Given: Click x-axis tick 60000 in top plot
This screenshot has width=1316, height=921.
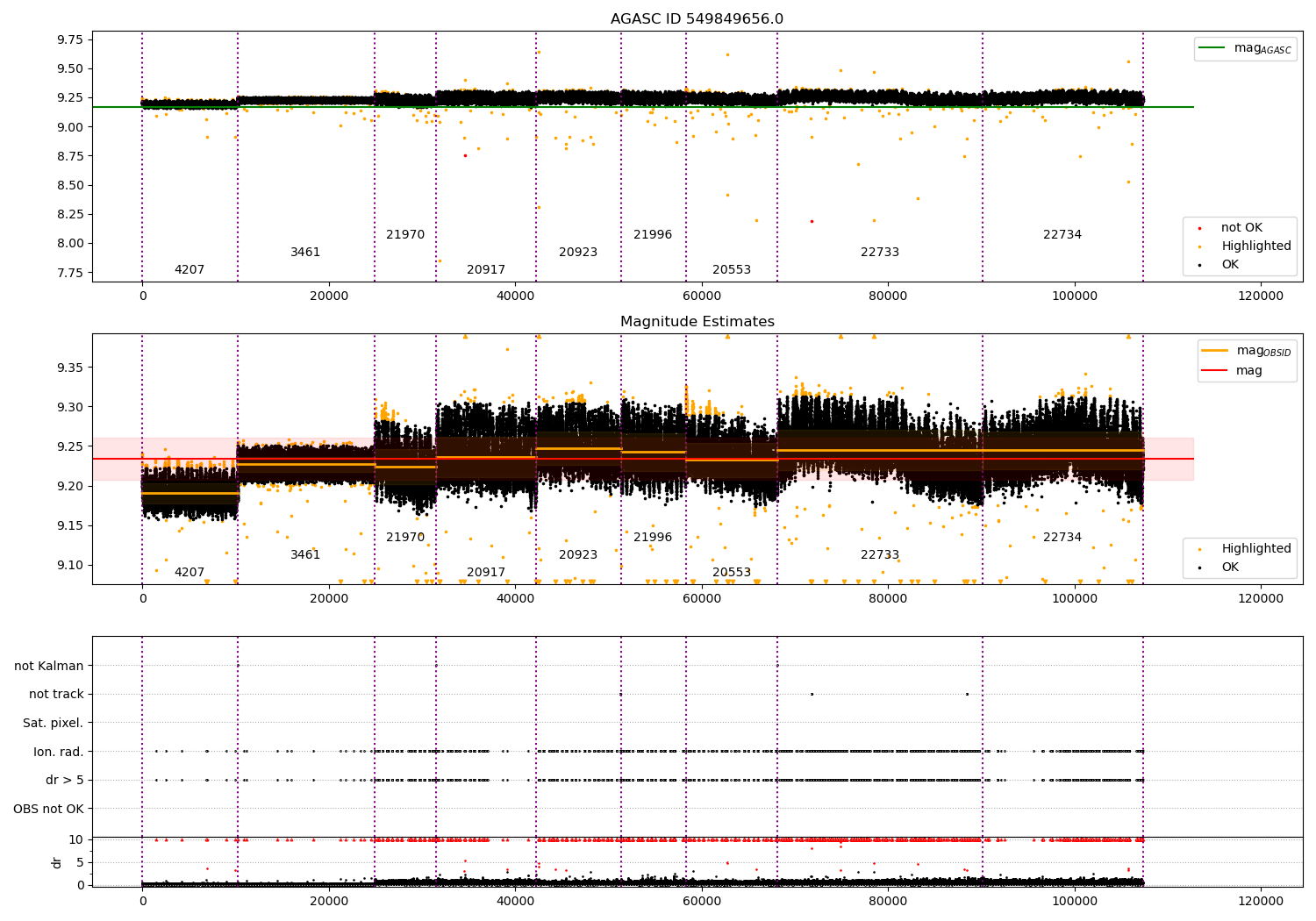Looking at the screenshot, I should pos(702,296).
